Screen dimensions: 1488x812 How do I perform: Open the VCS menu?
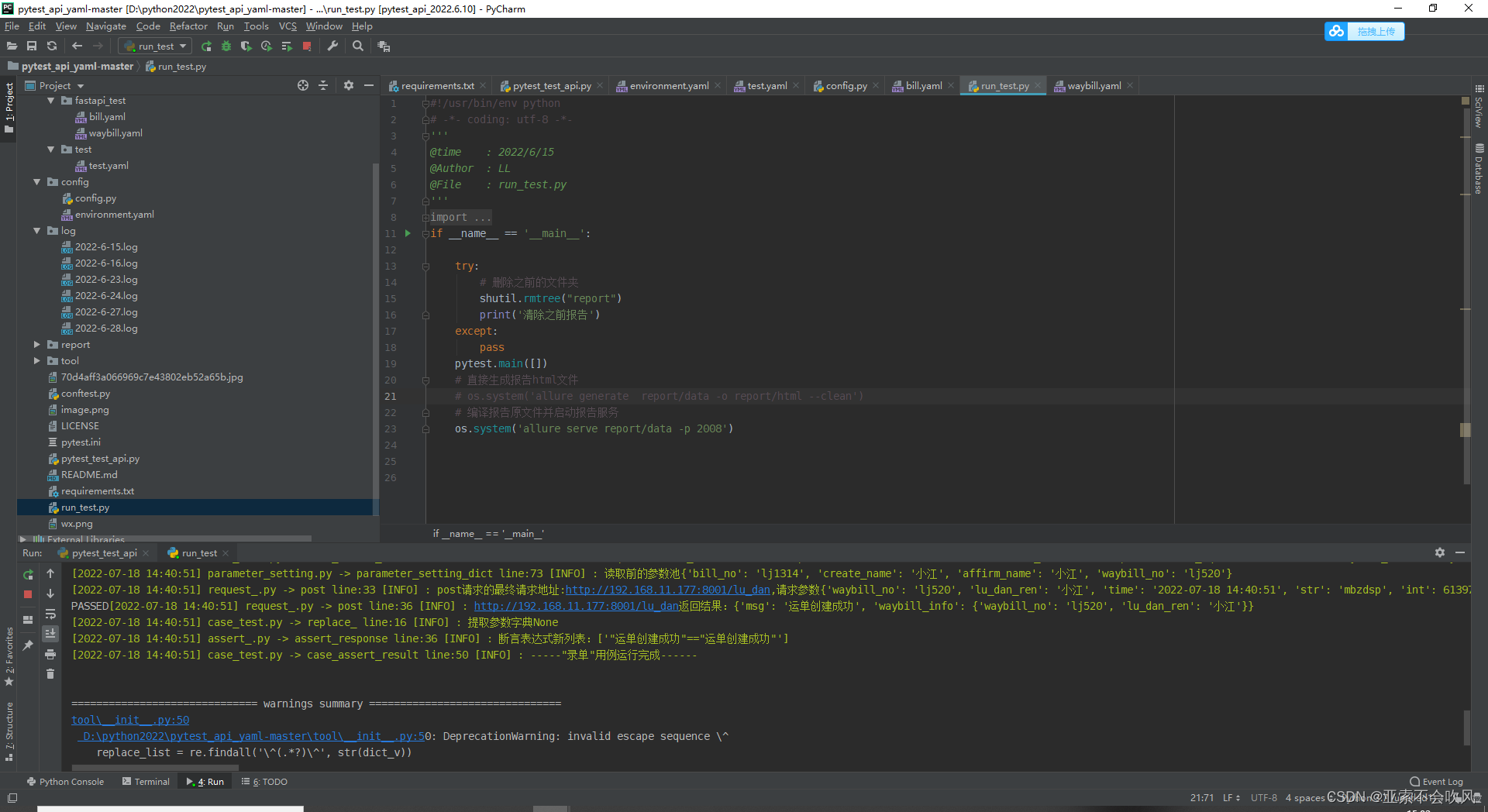(x=288, y=26)
